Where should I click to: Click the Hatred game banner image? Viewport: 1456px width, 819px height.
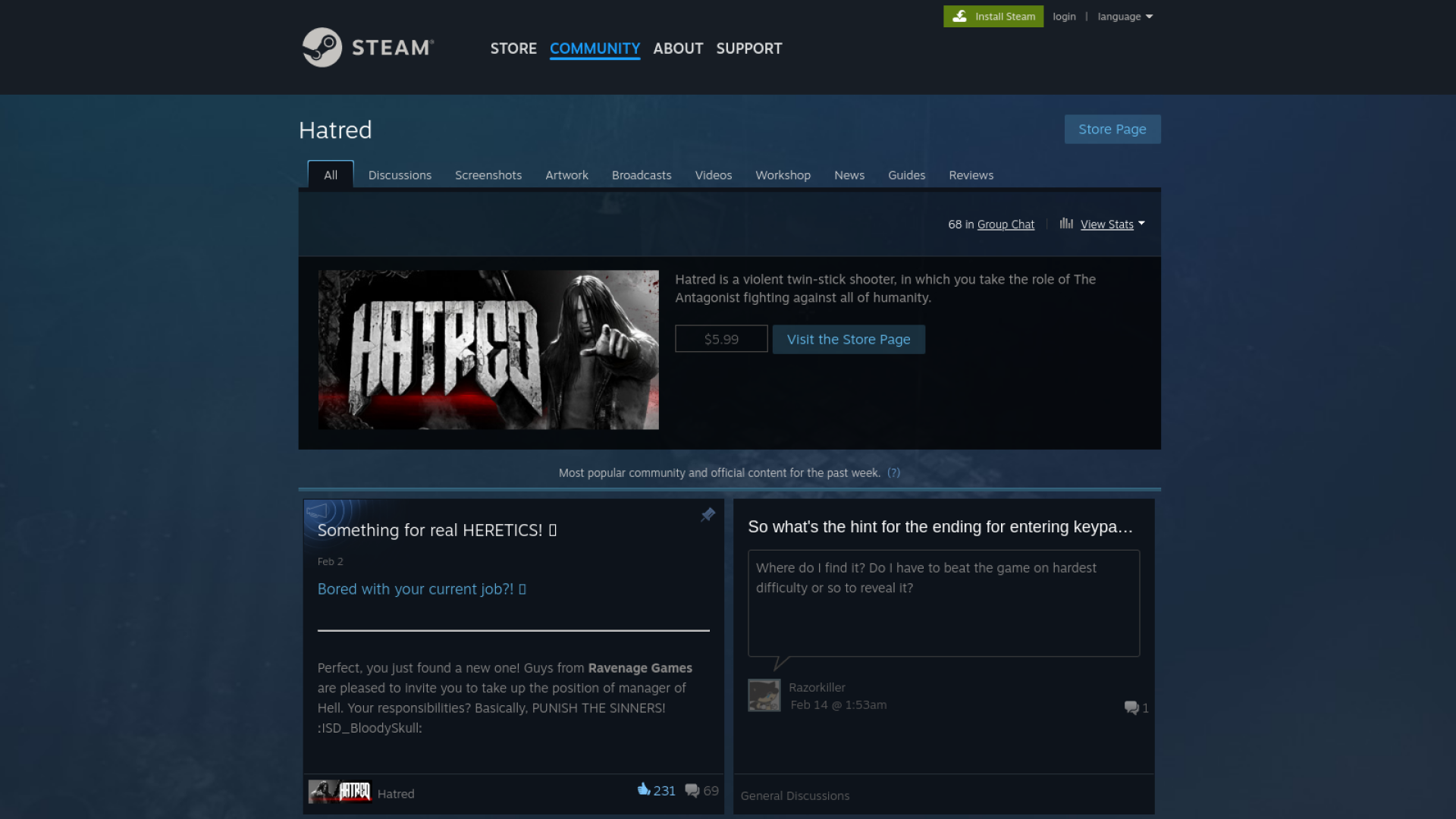(488, 350)
